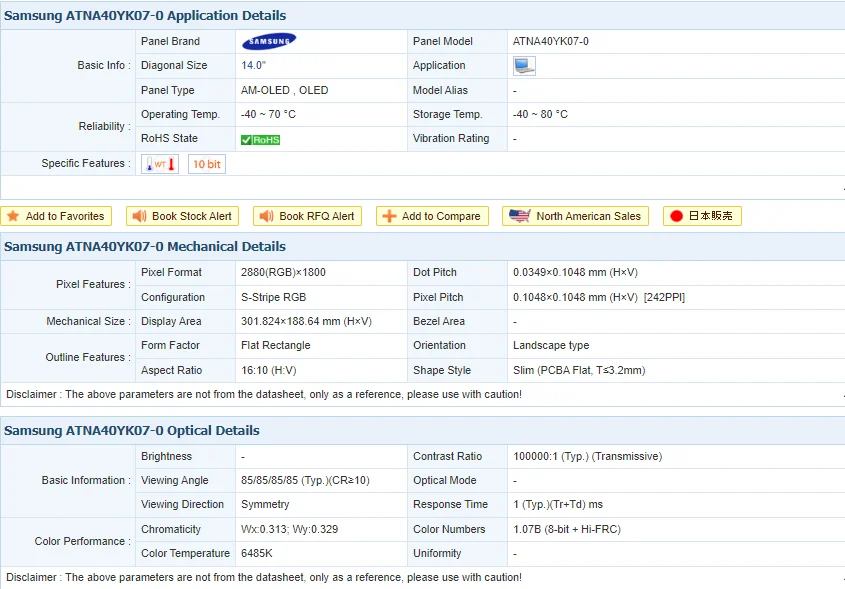The image size is (845, 589).
Task: Click the Bezel Area label
Action: [x=439, y=322]
